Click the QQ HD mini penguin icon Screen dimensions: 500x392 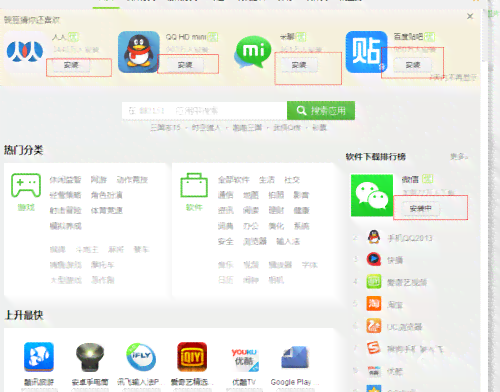(138, 52)
